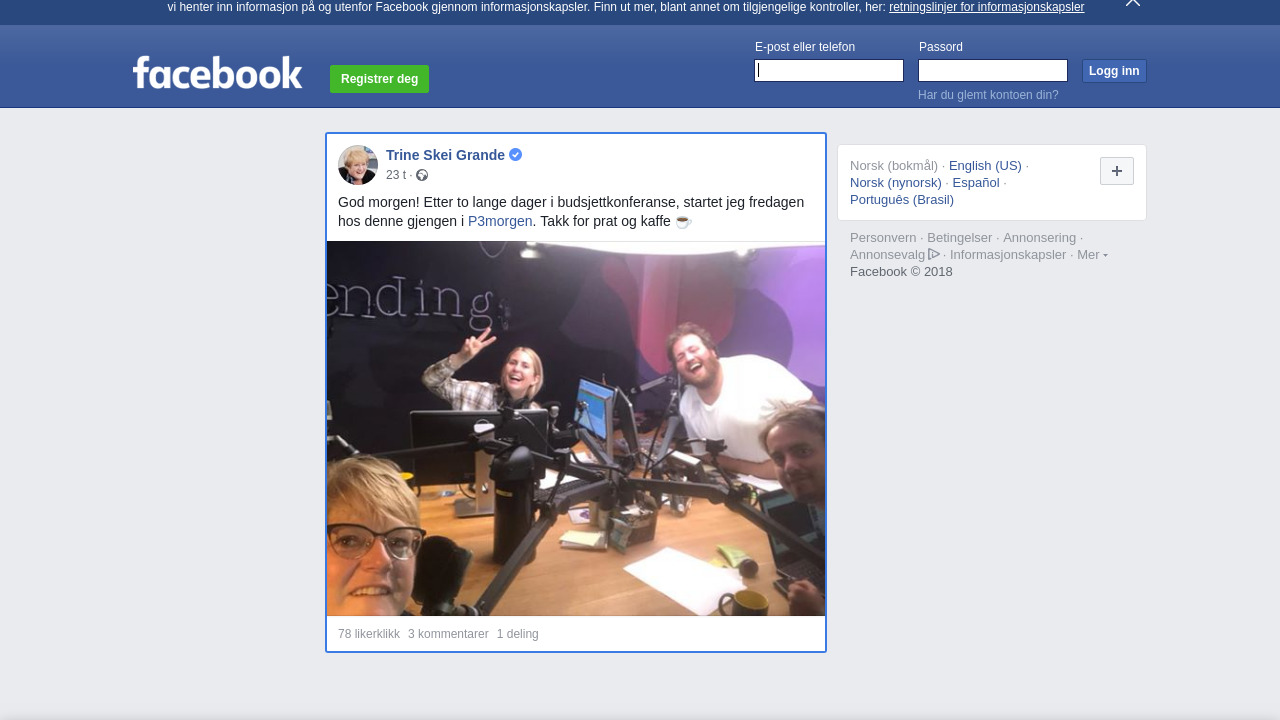Open the post's studio selfie photo
1280x720 pixels.
pyautogui.click(x=576, y=428)
